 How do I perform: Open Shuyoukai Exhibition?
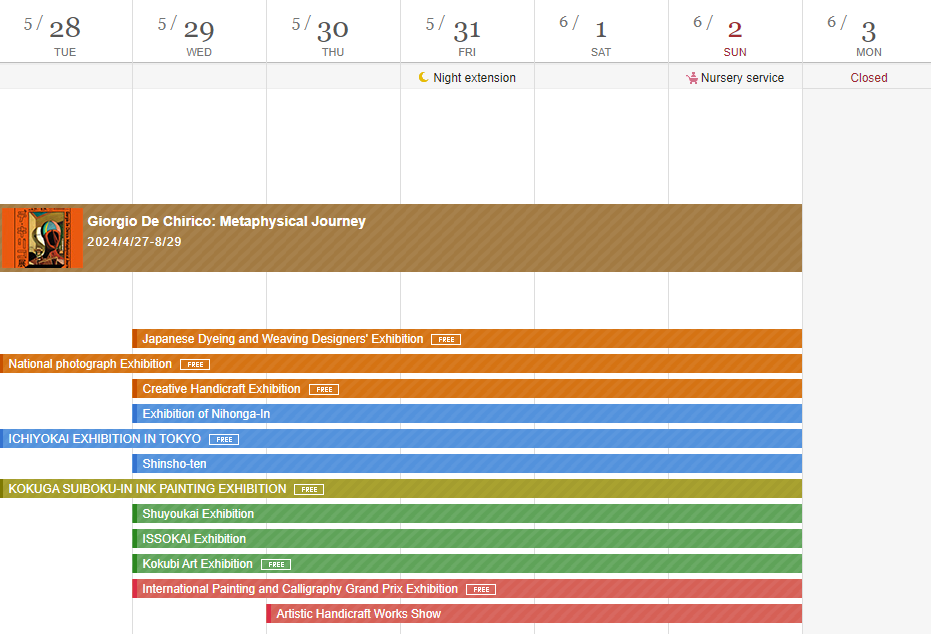click(467, 513)
